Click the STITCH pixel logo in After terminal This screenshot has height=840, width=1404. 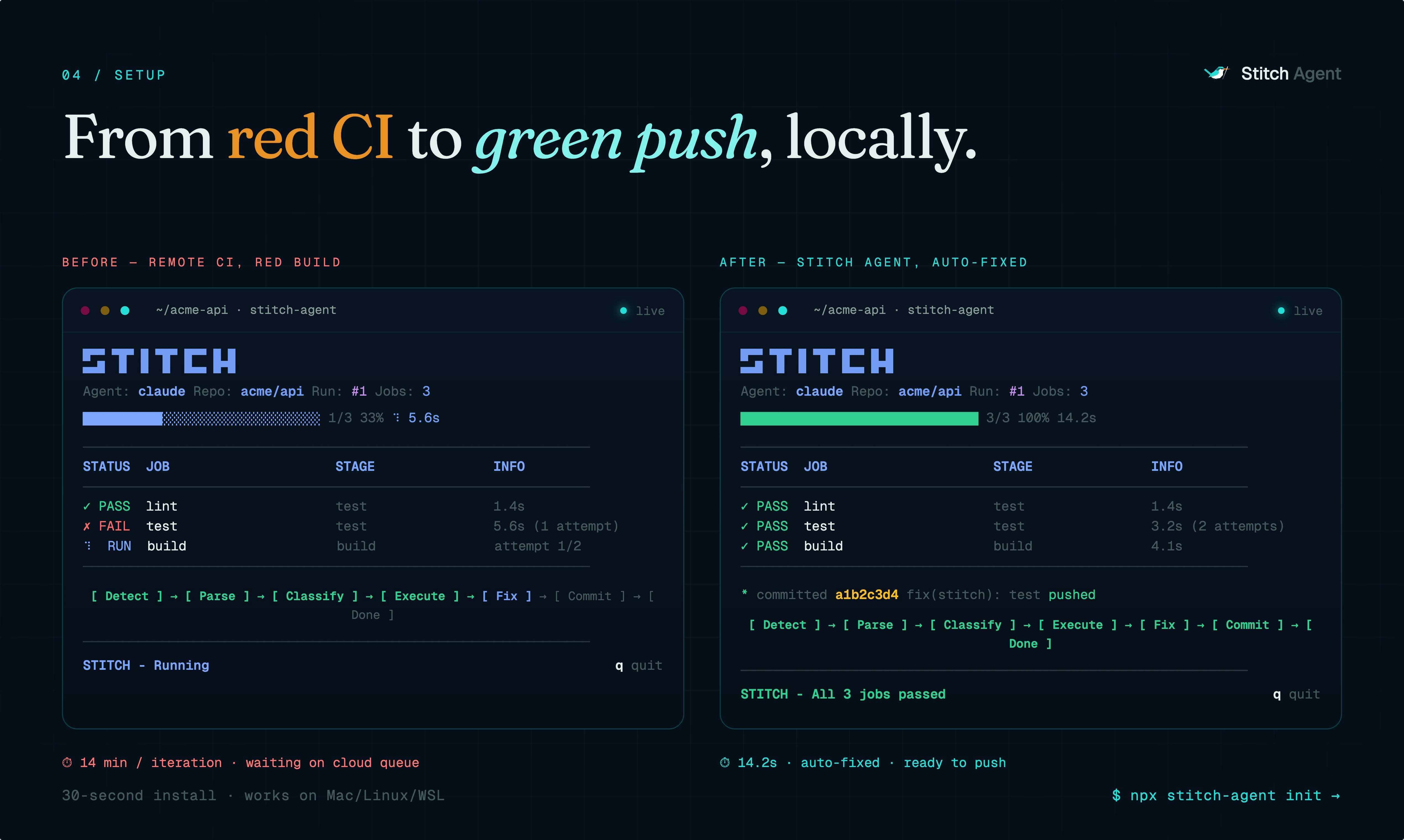[817, 361]
